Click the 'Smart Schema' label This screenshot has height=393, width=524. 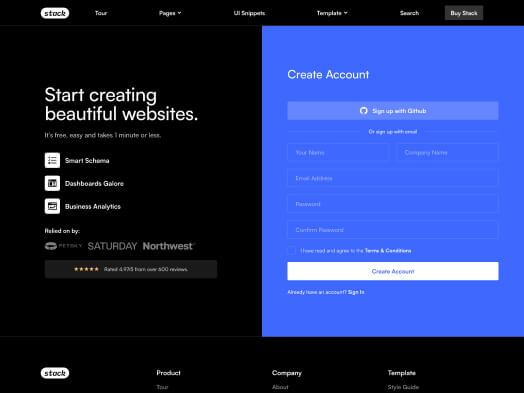[x=87, y=160]
